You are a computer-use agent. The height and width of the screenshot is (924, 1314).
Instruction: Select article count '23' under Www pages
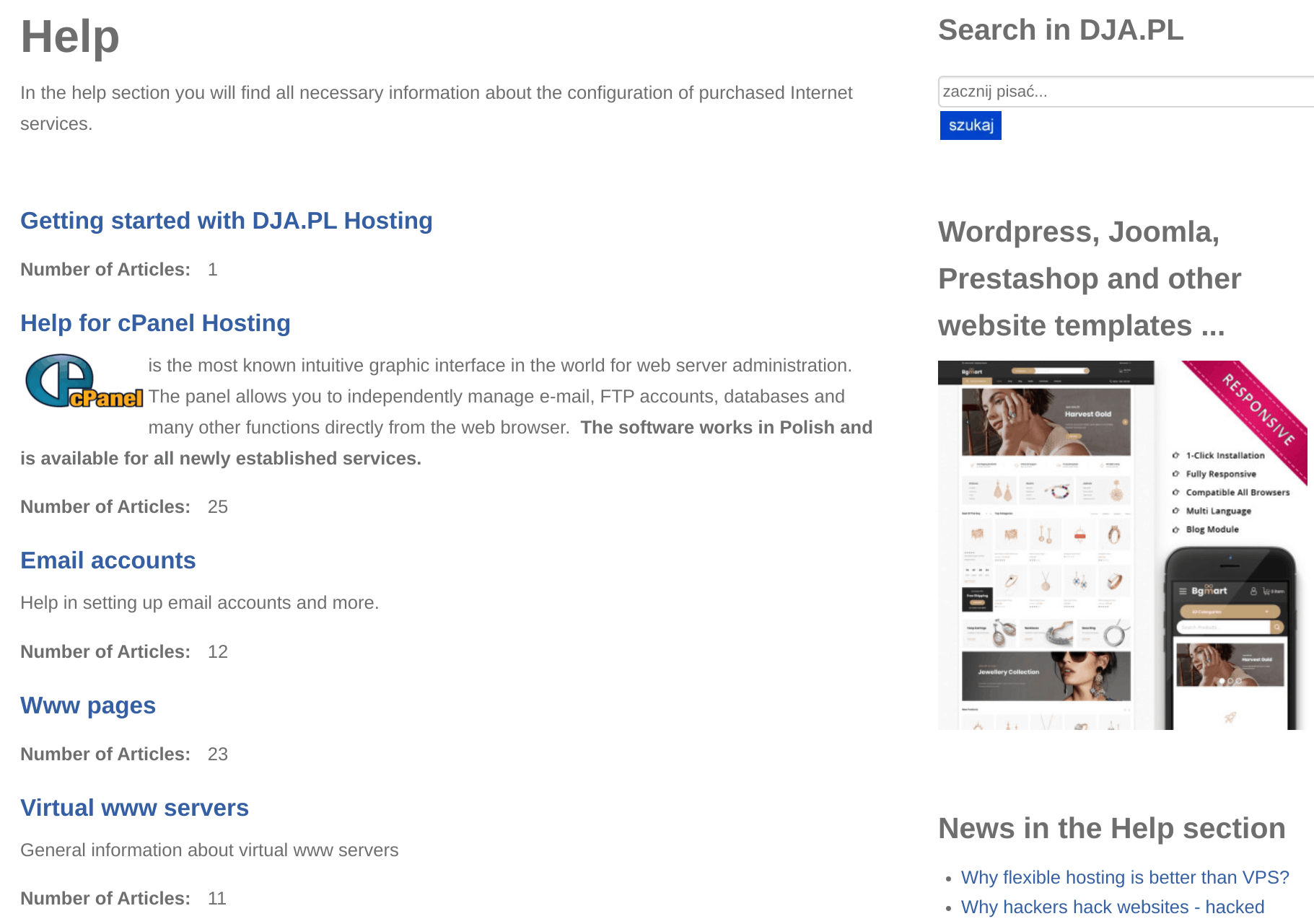tap(217, 754)
